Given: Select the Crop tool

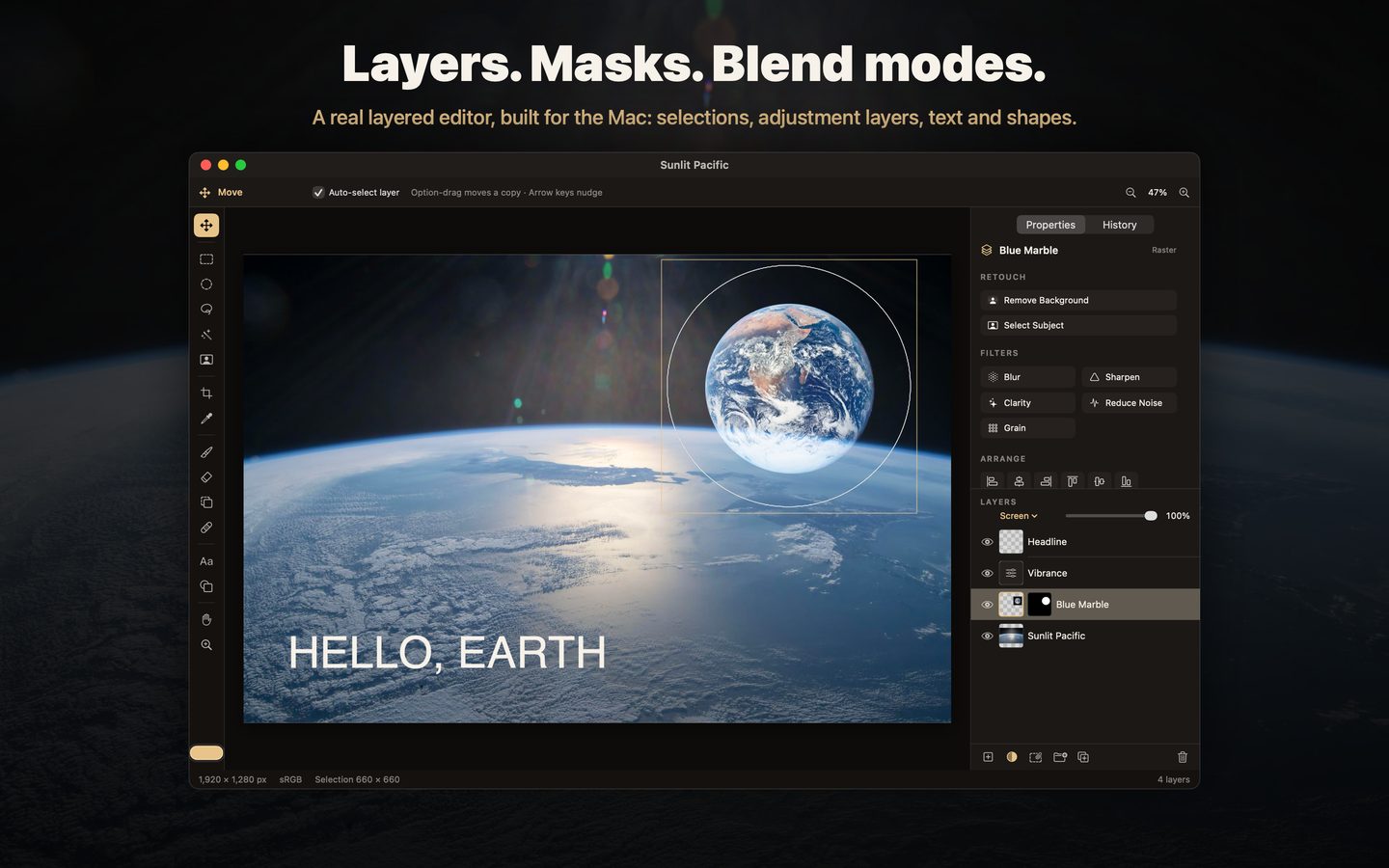Looking at the screenshot, I should tap(206, 393).
